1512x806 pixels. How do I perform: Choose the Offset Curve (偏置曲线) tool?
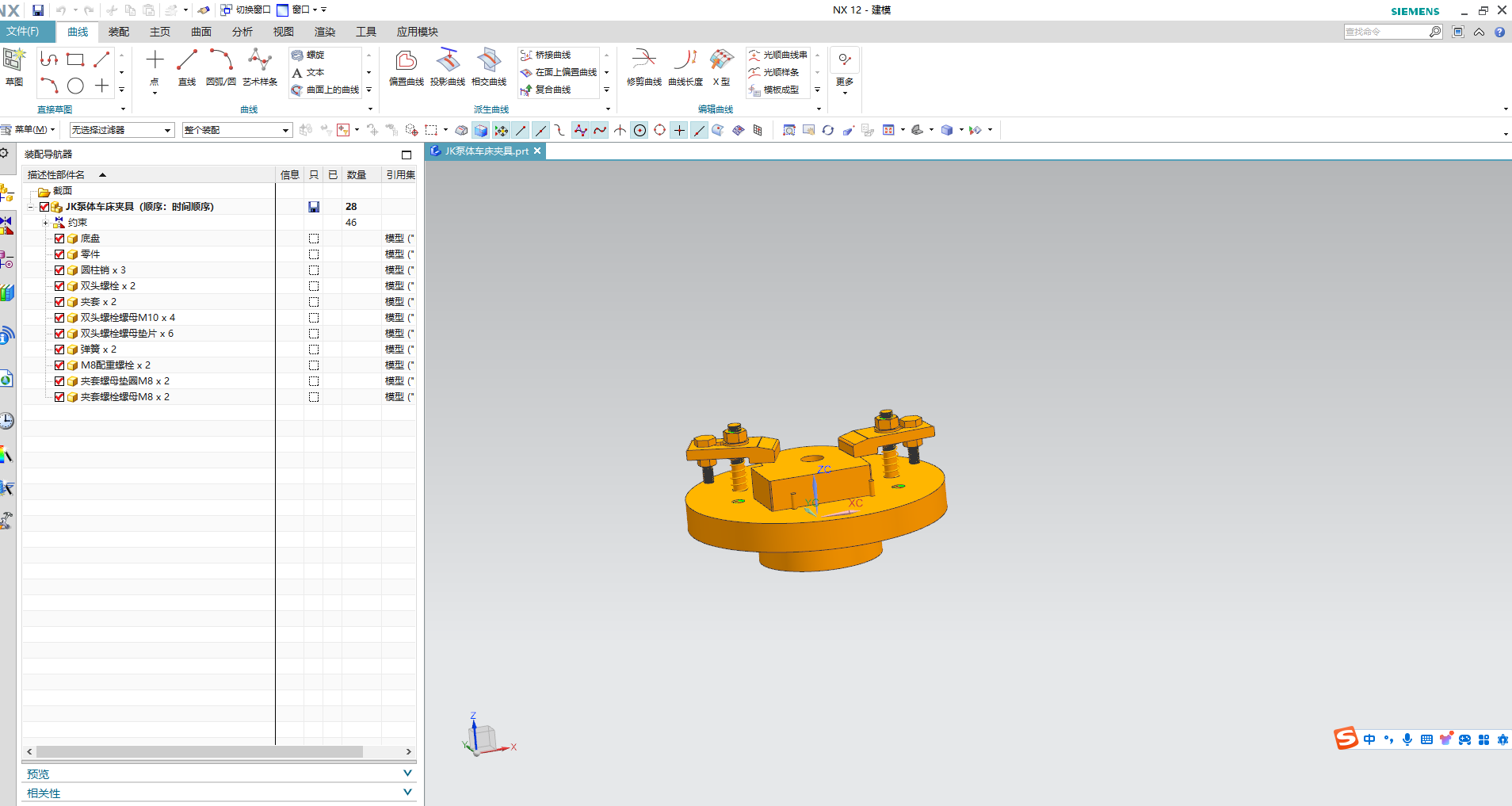coord(407,67)
